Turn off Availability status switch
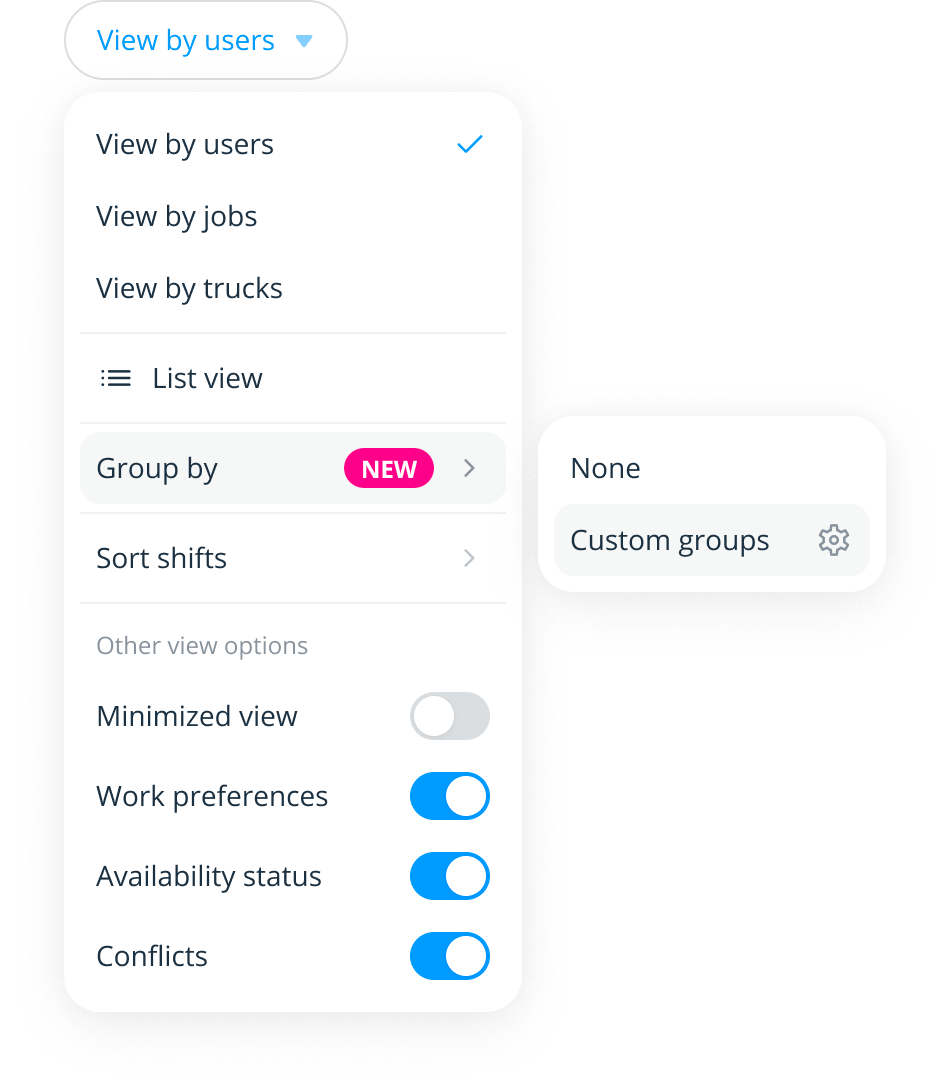Viewport: 950px width, 1092px height. [x=450, y=876]
